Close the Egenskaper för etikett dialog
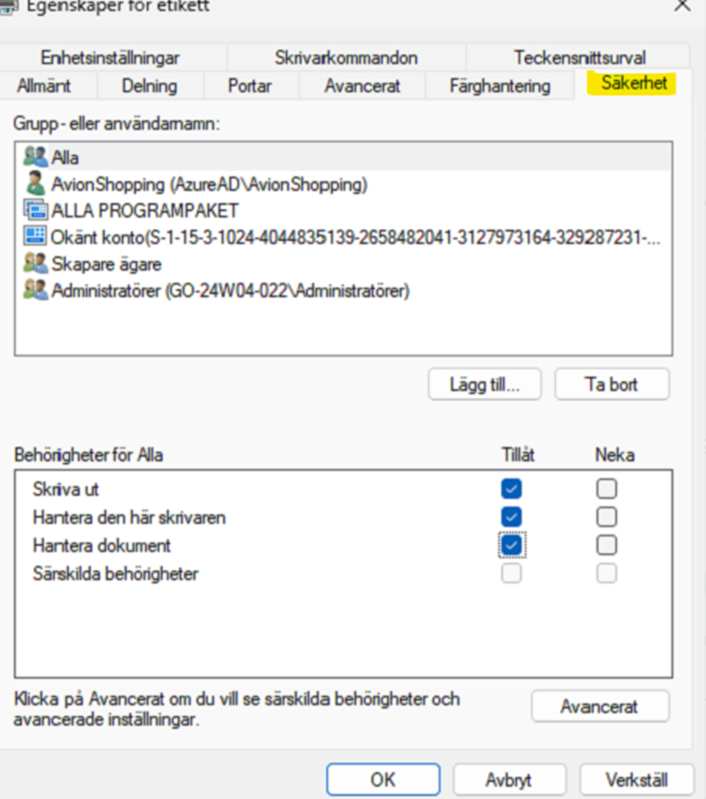The image size is (706, 799). click(683, 5)
